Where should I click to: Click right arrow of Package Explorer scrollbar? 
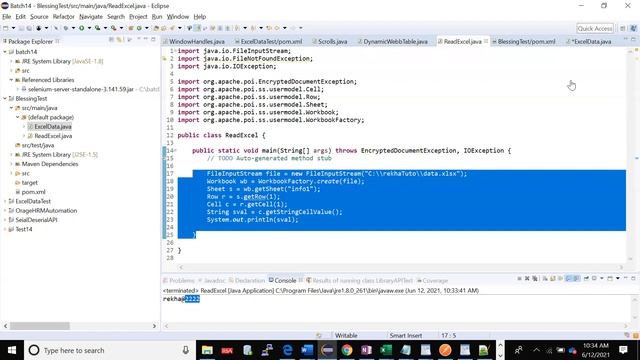click(154, 326)
